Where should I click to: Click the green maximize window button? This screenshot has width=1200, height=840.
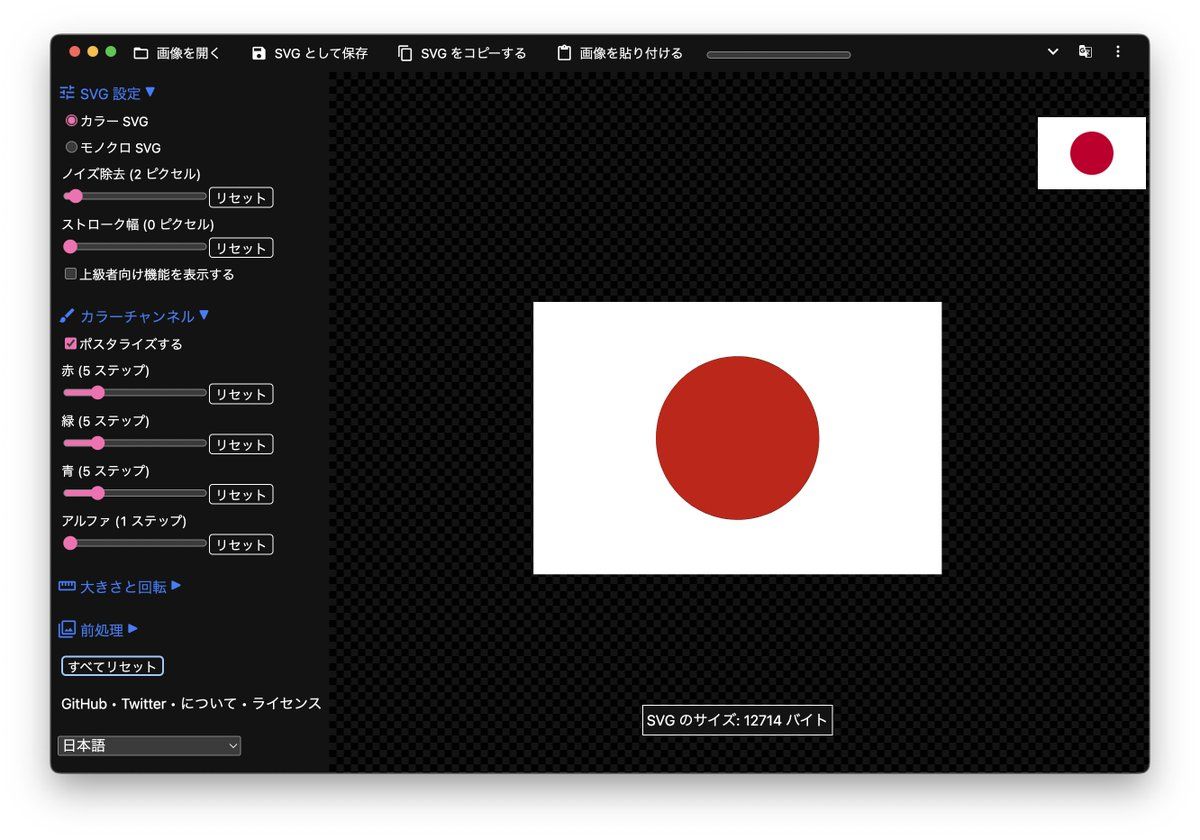tap(111, 52)
